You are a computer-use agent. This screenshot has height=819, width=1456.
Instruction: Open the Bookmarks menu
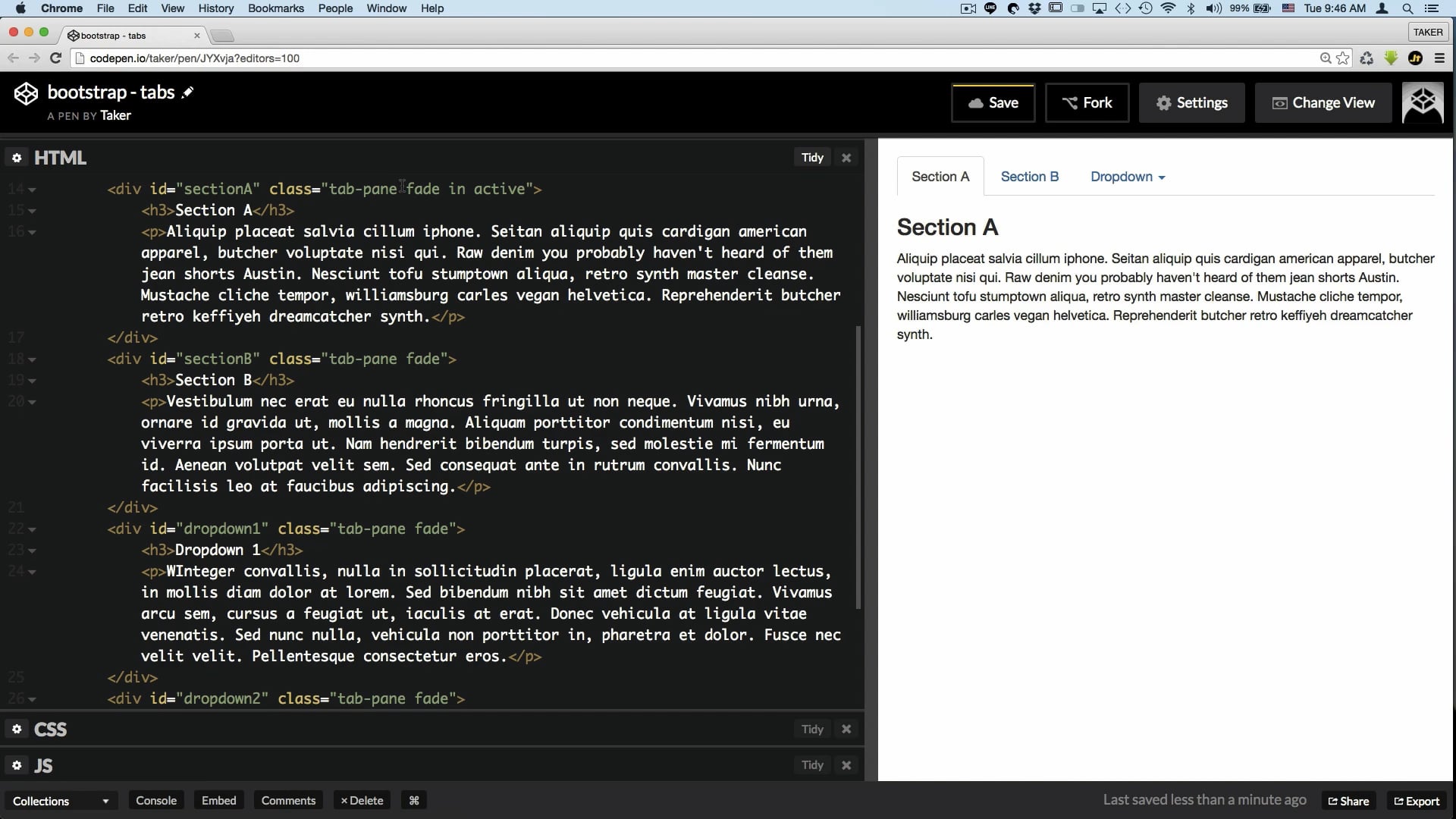tap(275, 8)
